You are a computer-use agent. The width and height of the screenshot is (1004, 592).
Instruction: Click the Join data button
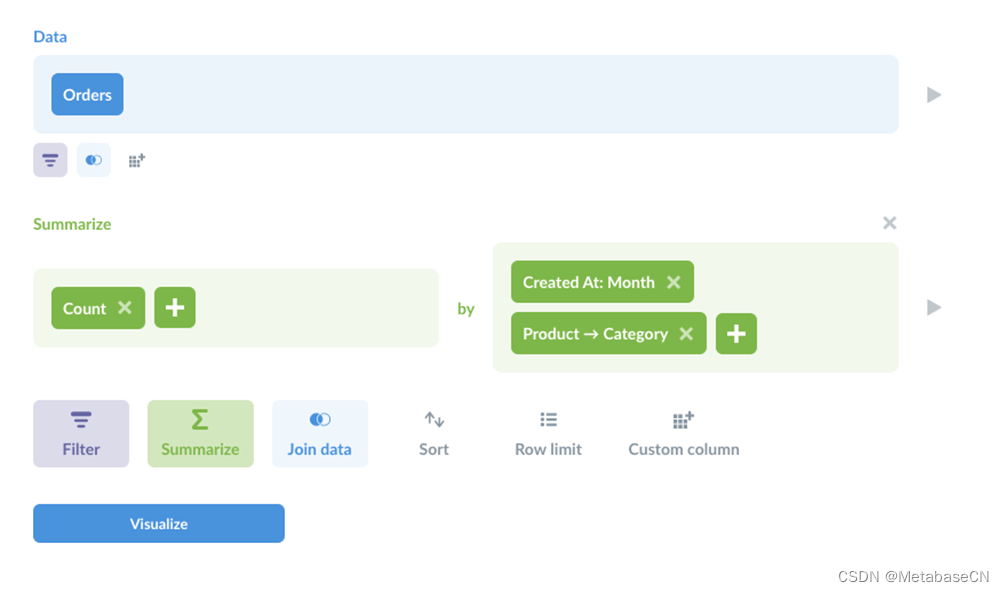320,434
